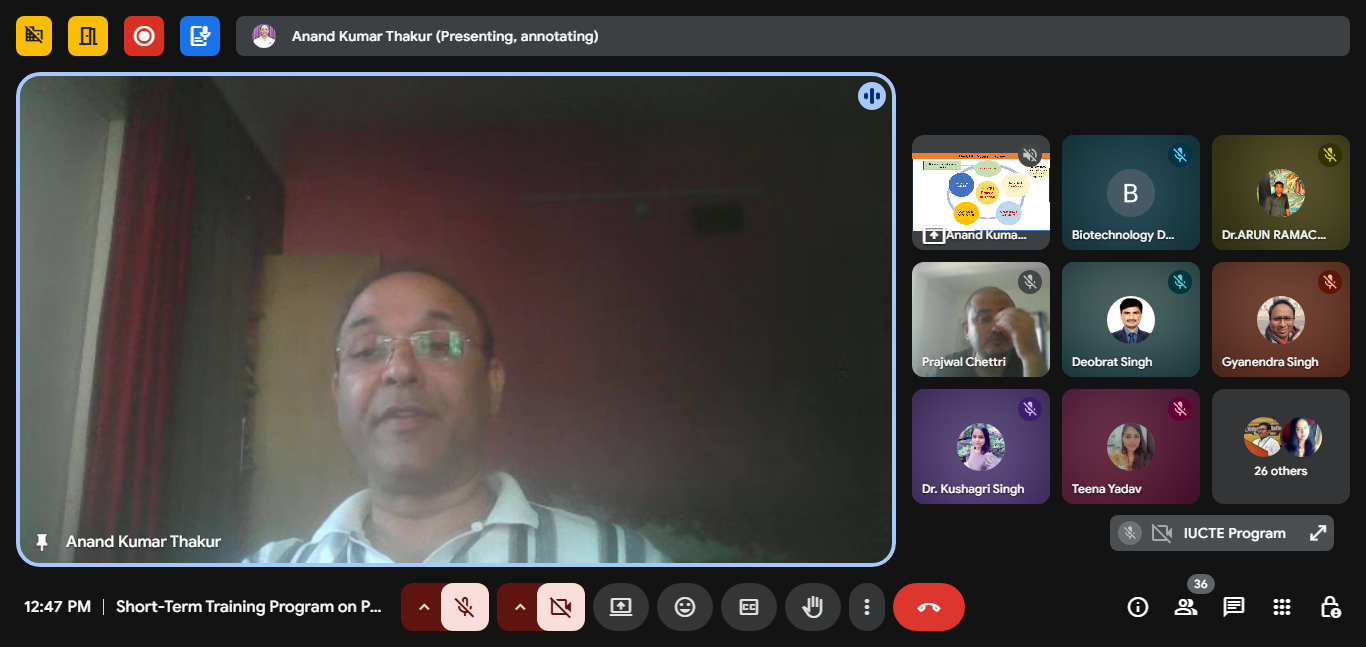The width and height of the screenshot is (1366, 647).
Task: Open the emoji reactions panel
Action: coord(685,607)
